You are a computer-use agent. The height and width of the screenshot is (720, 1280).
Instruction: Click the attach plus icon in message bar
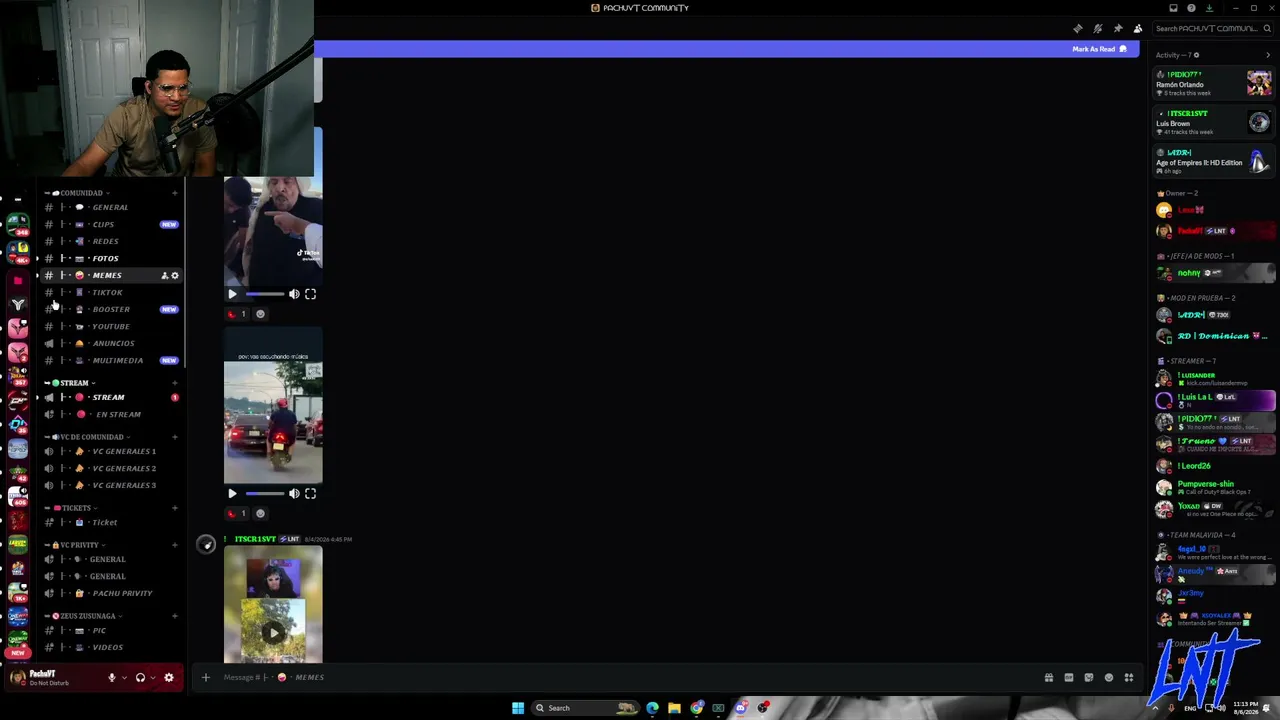point(205,677)
